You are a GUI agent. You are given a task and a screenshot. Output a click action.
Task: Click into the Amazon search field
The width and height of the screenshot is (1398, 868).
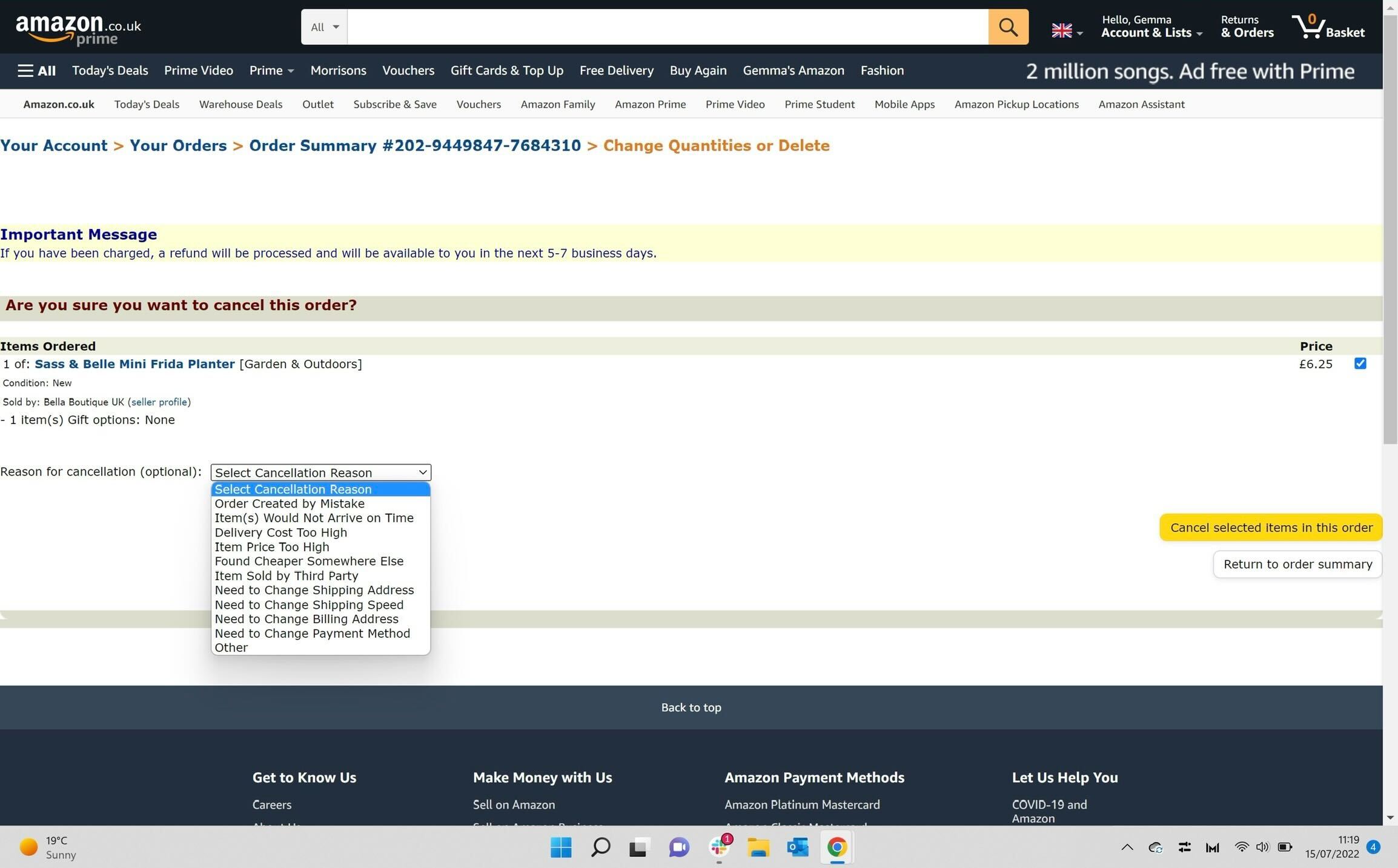pos(668,27)
